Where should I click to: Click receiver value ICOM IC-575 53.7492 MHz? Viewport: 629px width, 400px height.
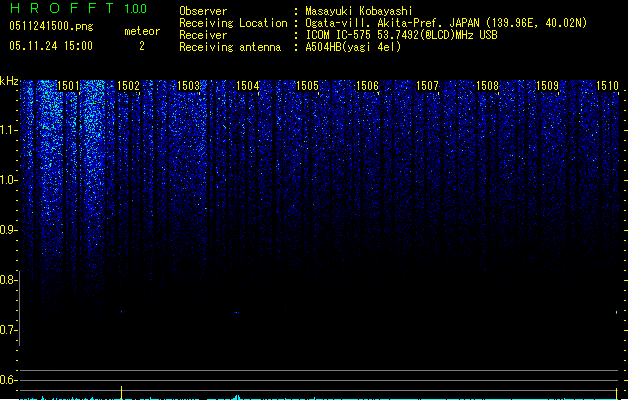point(401,35)
